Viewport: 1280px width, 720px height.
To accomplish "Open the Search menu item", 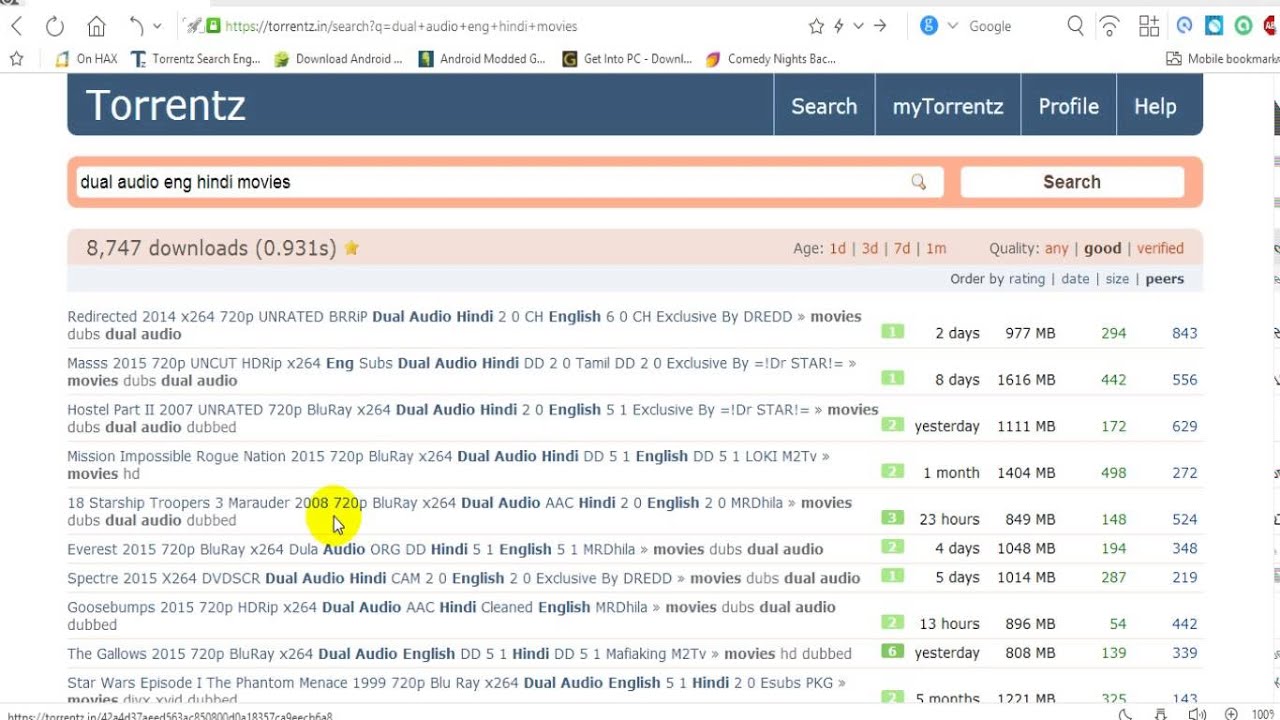I will coord(824,106).
